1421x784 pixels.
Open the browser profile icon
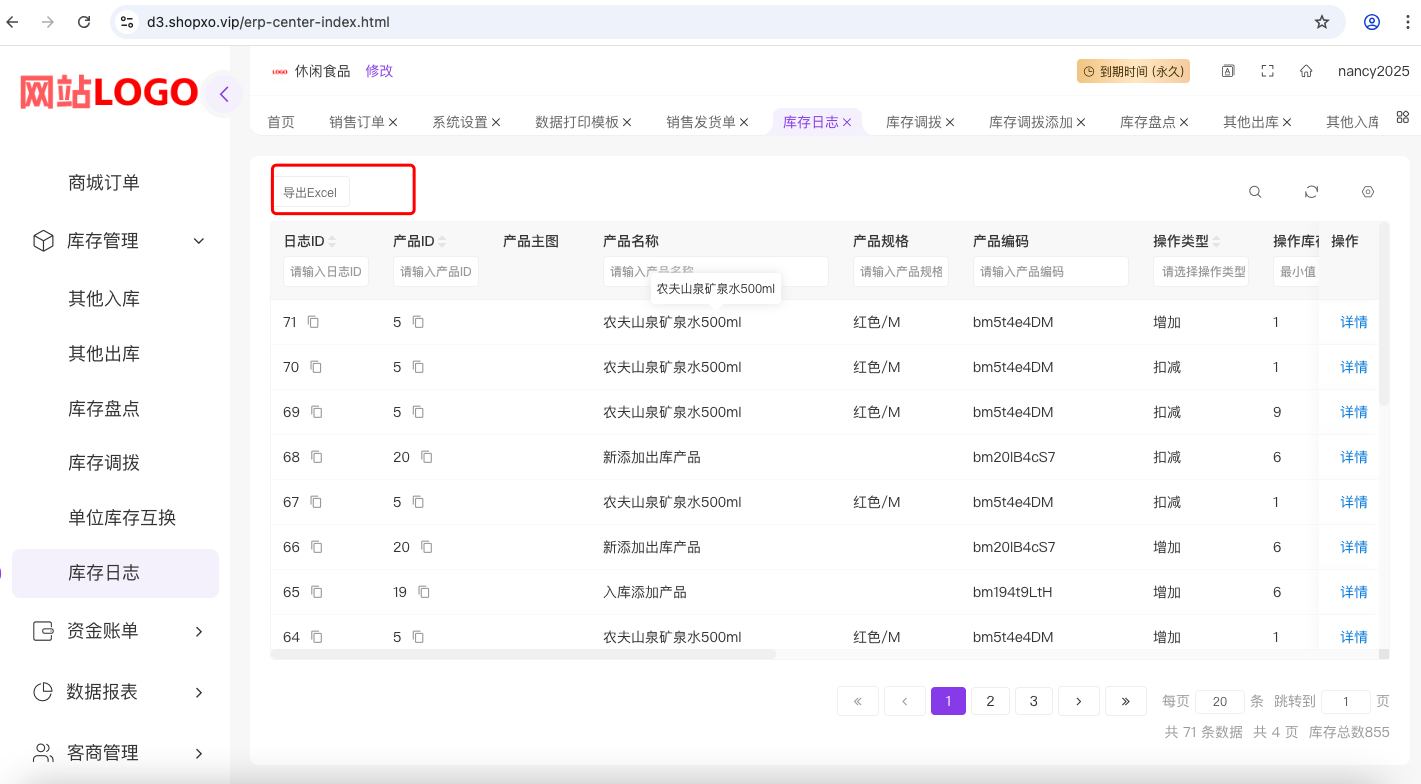pyautogui.click(x=1372, y=22)
